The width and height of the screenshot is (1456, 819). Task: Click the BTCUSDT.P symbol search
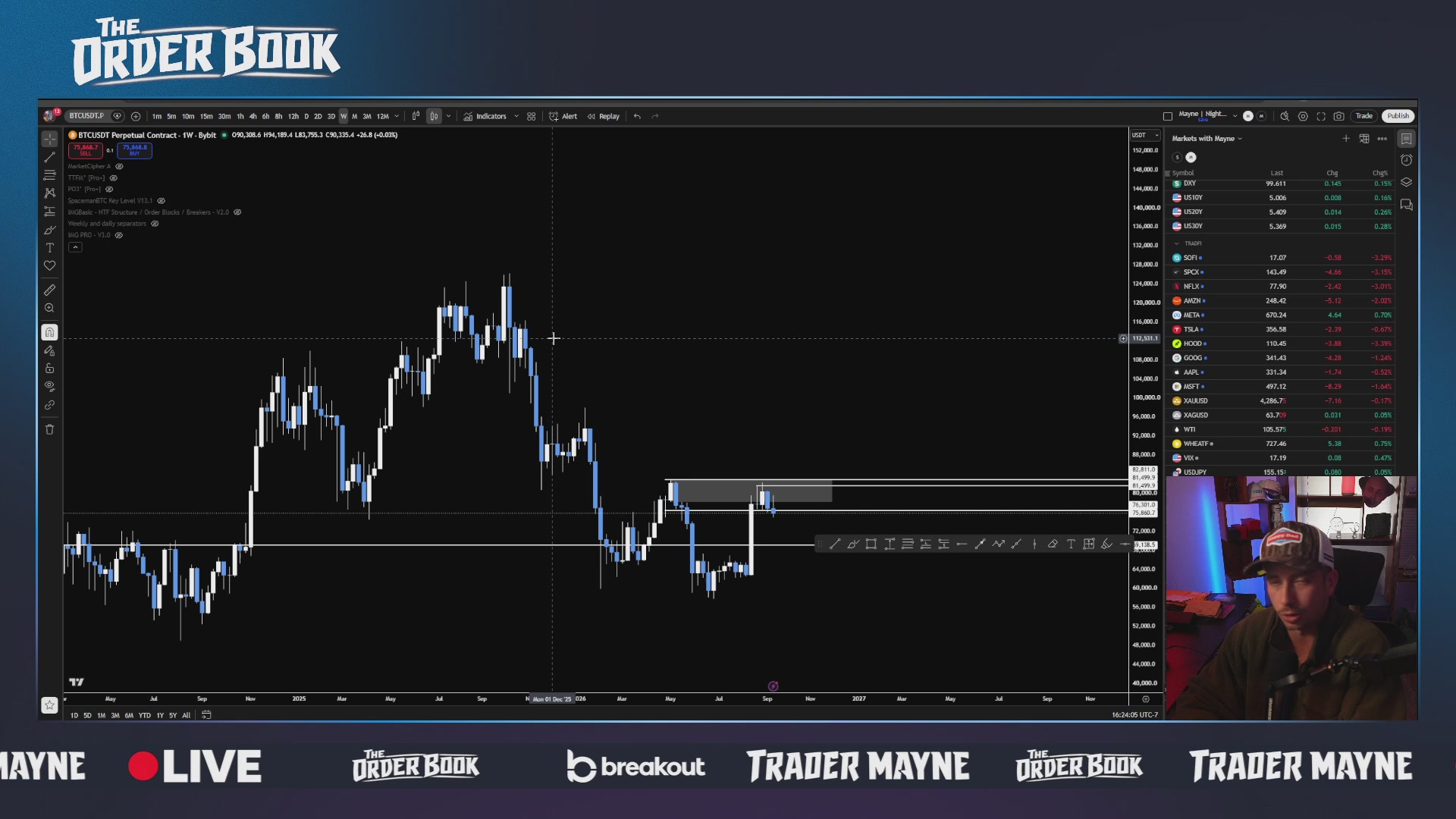click(86, 116)
